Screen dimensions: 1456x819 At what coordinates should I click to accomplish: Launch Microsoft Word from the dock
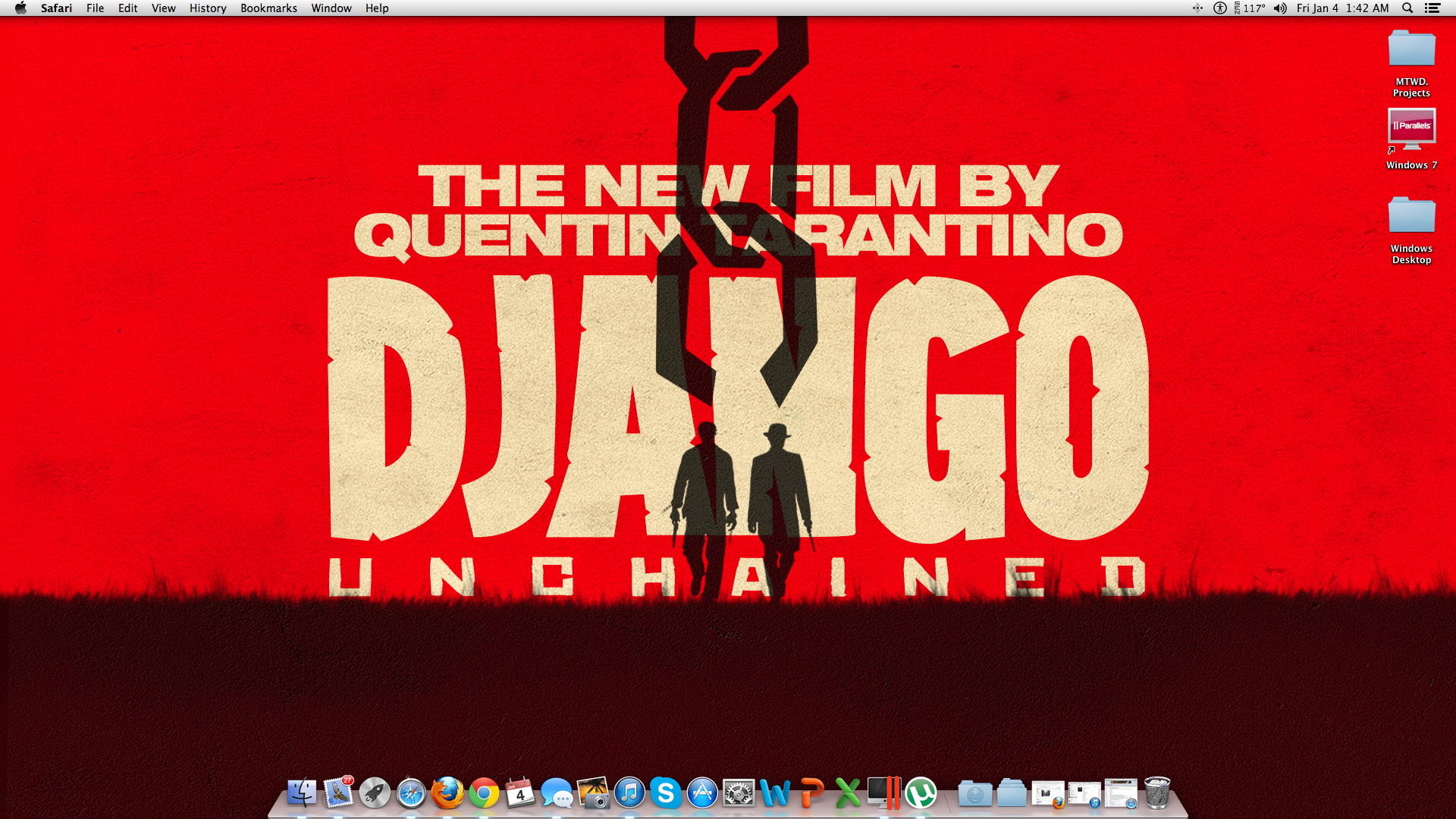(x=775, y=793)
